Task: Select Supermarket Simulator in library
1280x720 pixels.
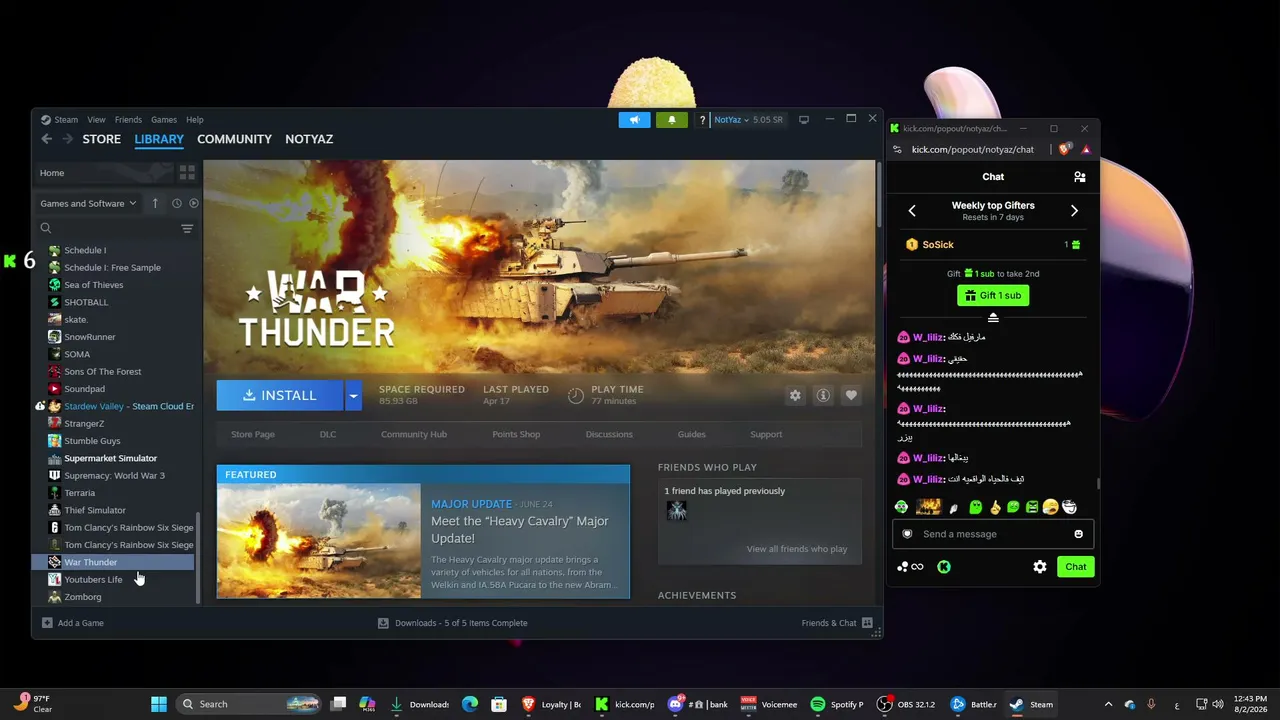Action: point(116,458)
